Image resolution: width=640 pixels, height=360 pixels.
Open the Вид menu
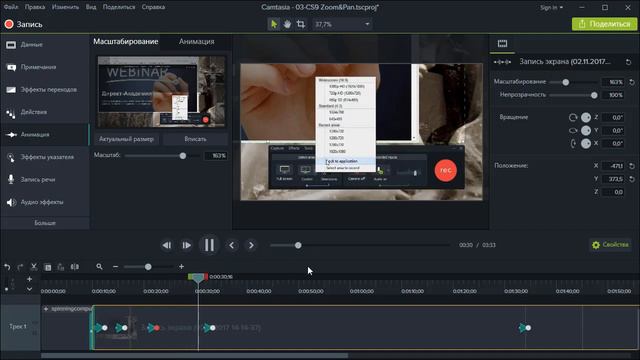pos(91,7)
